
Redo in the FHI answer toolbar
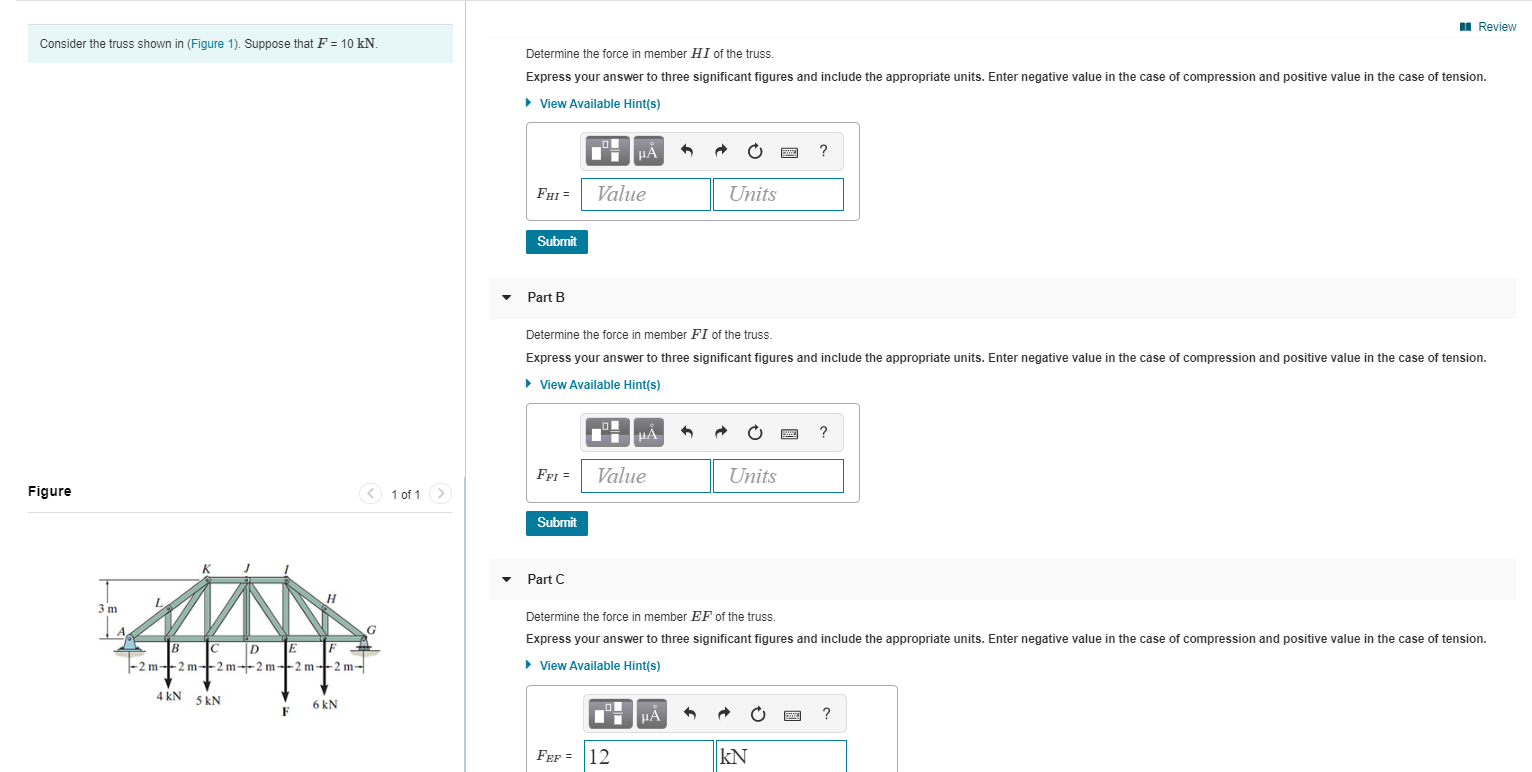click(721, 152)
